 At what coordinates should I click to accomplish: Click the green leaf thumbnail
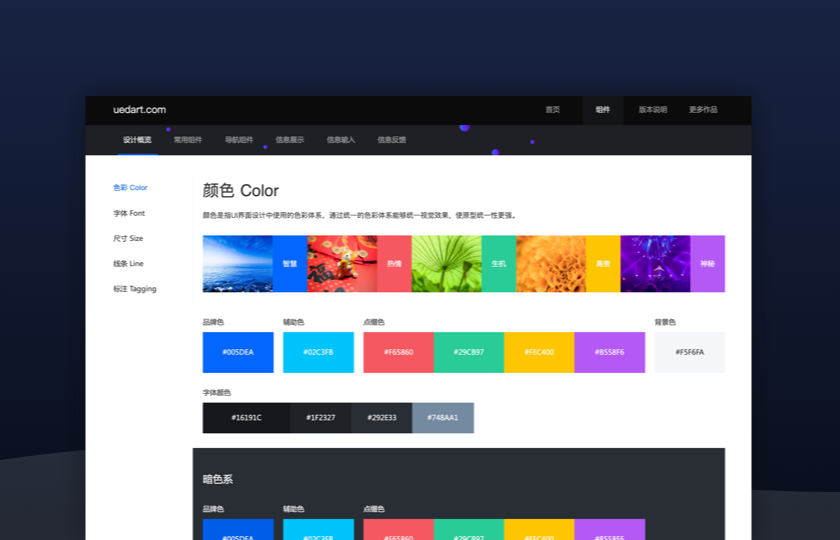tap(446, 264)
